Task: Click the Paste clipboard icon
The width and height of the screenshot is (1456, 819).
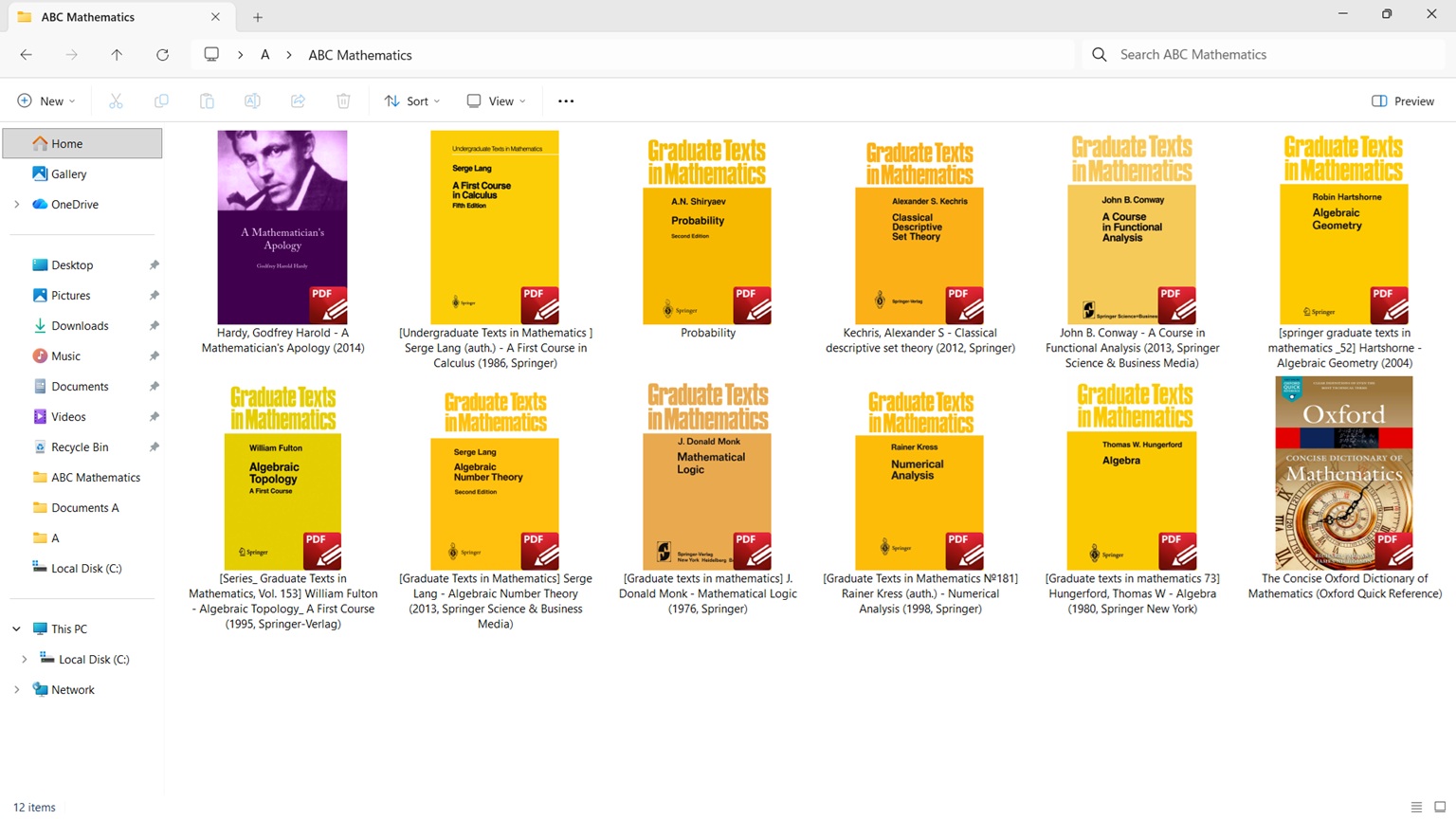Action: tap(207, 101)
